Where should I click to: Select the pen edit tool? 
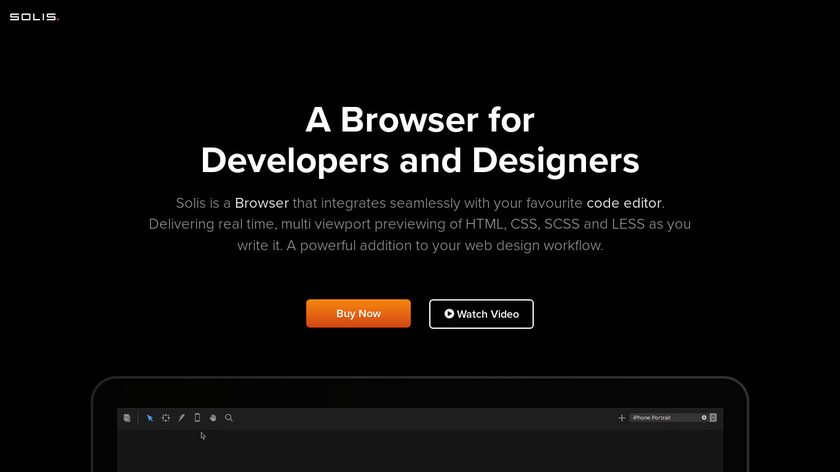[182, 418]
